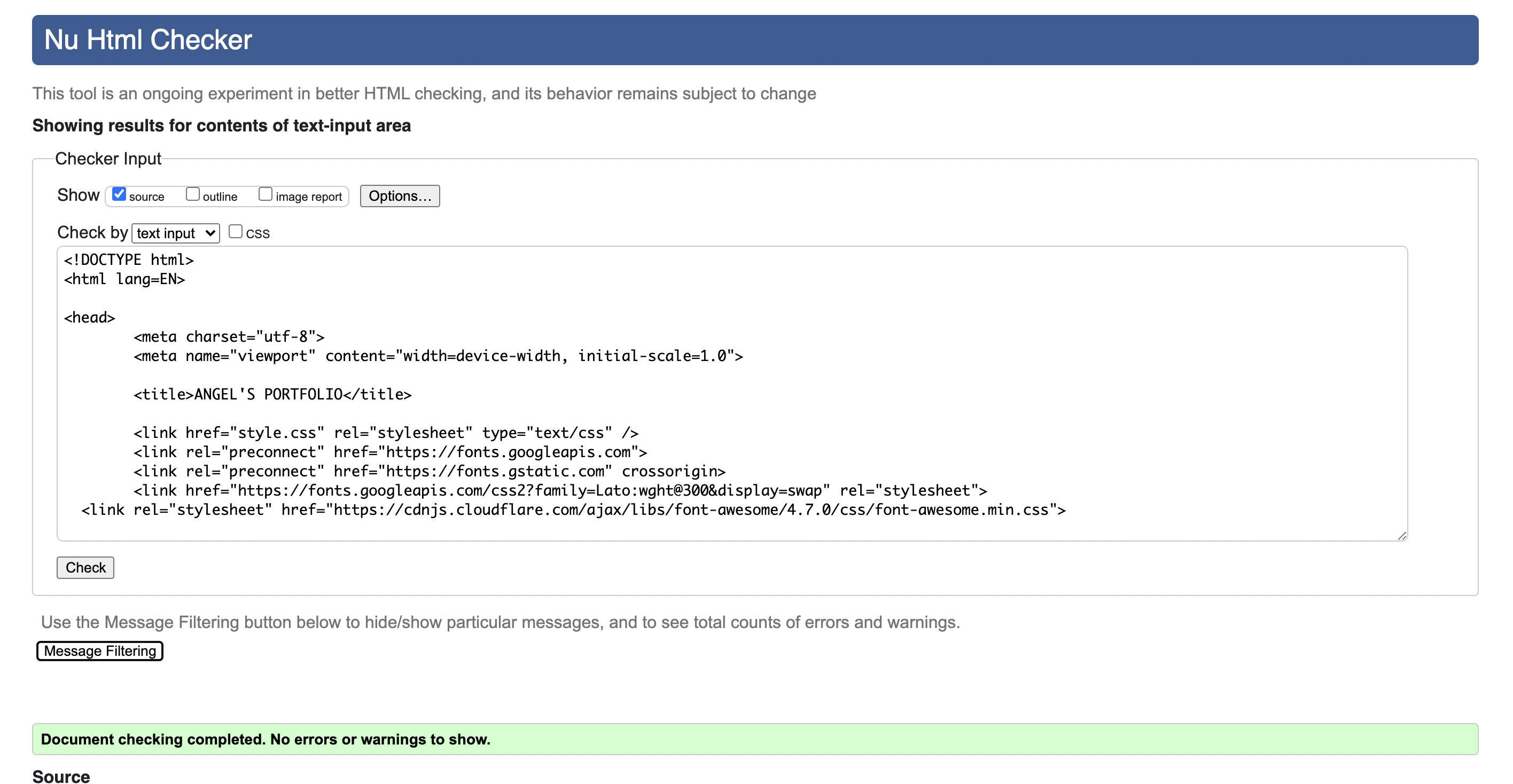Enable the image report checkbox
The width and height of the screenshot is (1513, 784).
click(266, 193)
